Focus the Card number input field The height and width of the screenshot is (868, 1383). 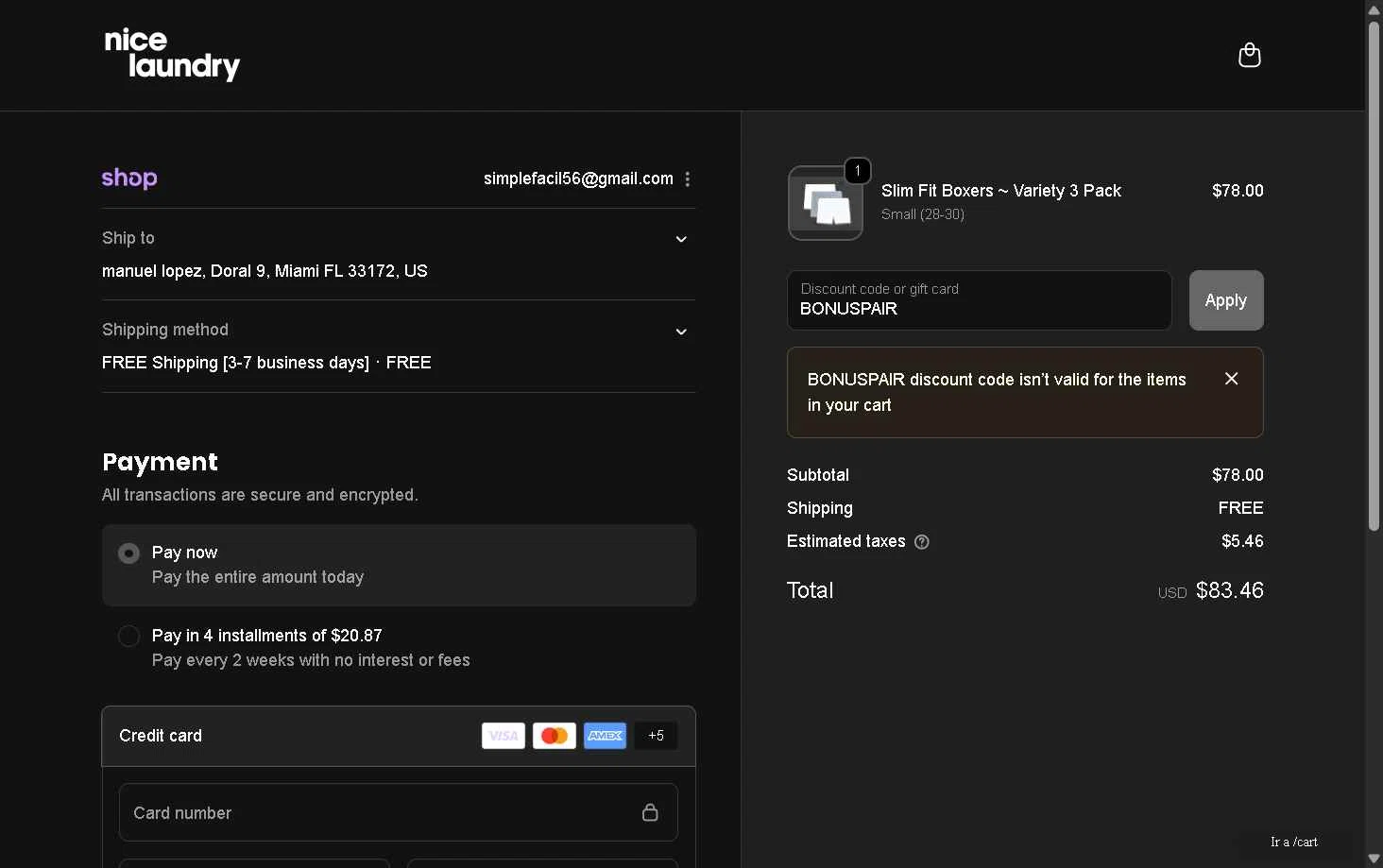(x=399, y=812)
